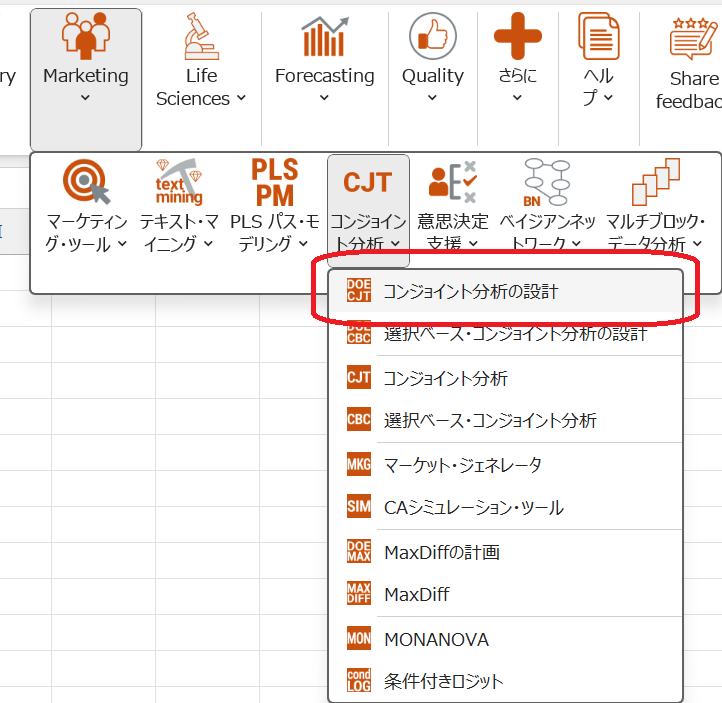Open the マーケティング・ツール target icon
Screen dimensions: 722x703
click(x=86, y=182)
